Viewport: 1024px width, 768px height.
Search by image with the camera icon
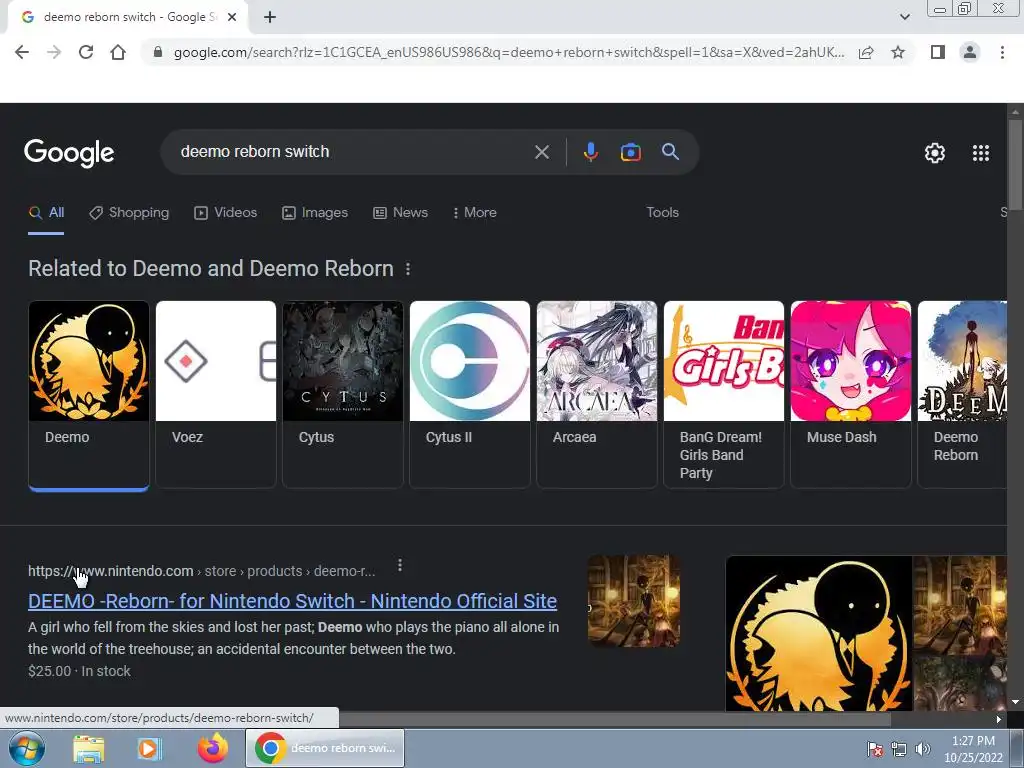pos(630,152)
